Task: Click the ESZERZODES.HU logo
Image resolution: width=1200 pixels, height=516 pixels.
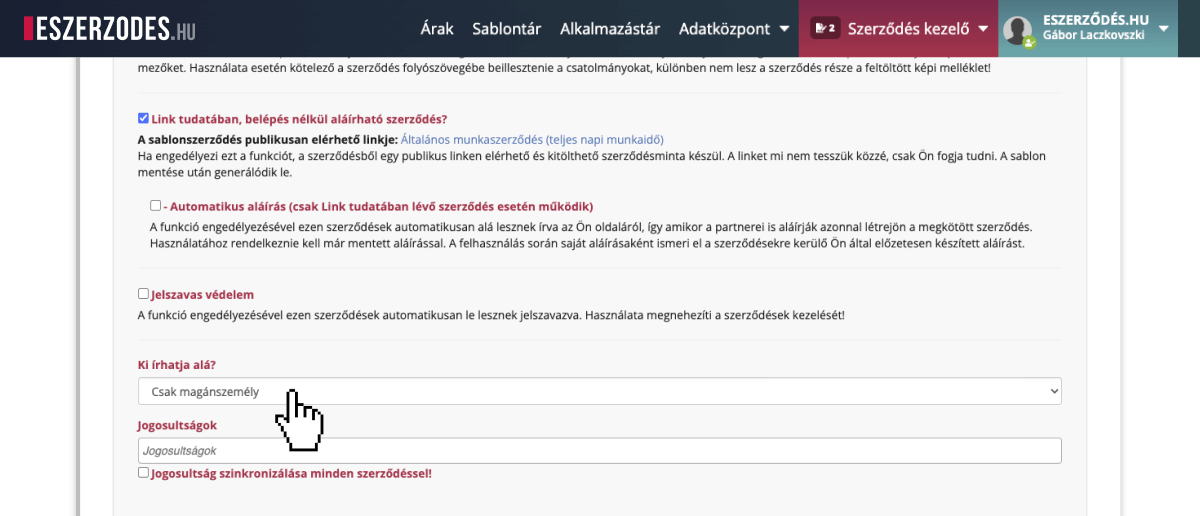Action: click(110, 28)
